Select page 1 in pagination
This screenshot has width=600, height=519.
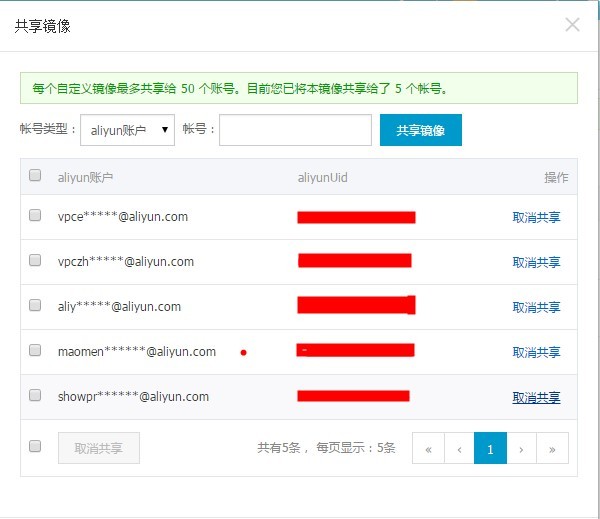click(x=490, y=449)
